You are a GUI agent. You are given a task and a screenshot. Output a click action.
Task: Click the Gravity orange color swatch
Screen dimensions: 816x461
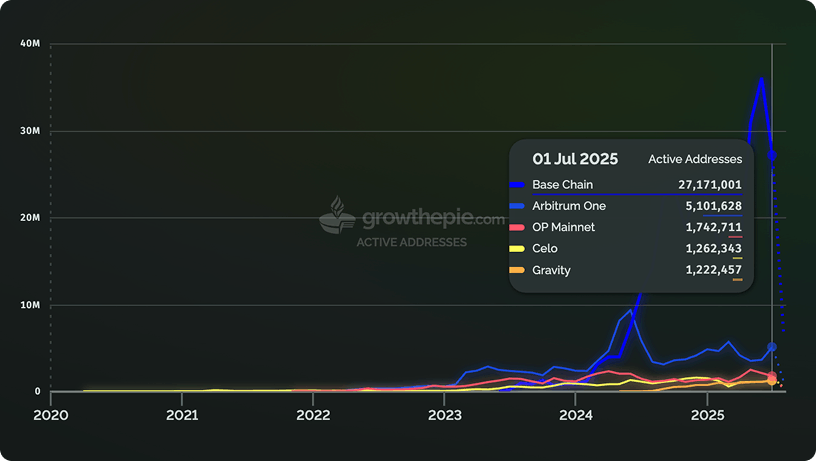517,270
